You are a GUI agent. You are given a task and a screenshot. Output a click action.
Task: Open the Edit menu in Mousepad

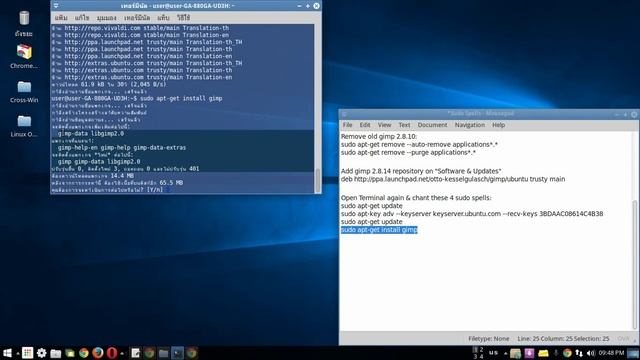pyautogui.click(x=365, y=125)
